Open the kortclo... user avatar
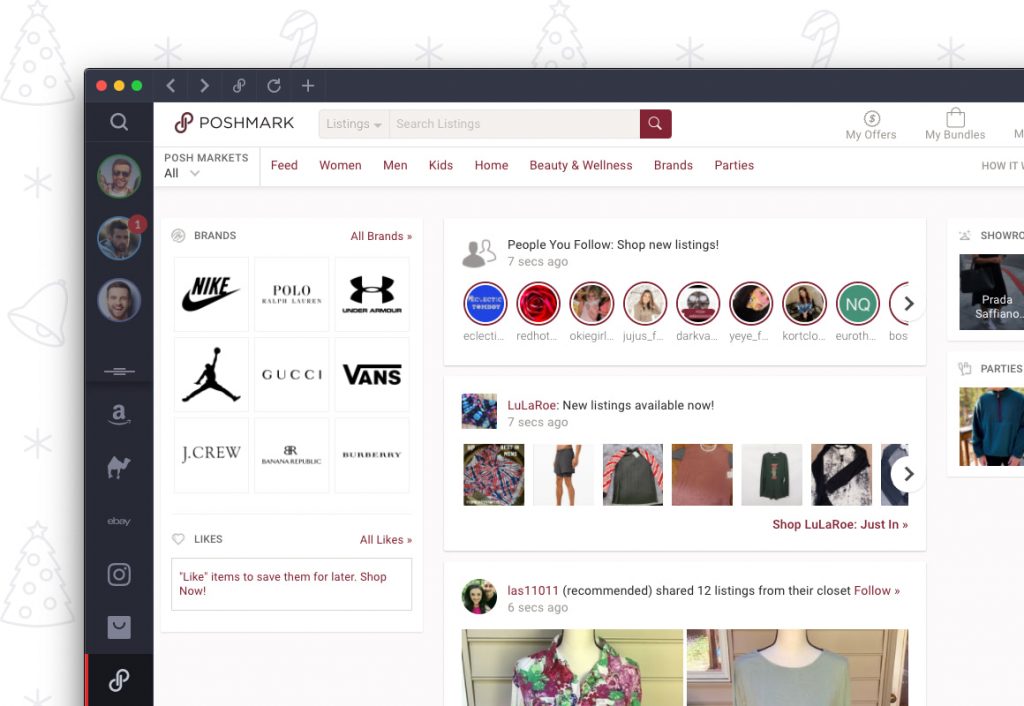This screenshot has height=706, width=1024. tap(804, 304)
